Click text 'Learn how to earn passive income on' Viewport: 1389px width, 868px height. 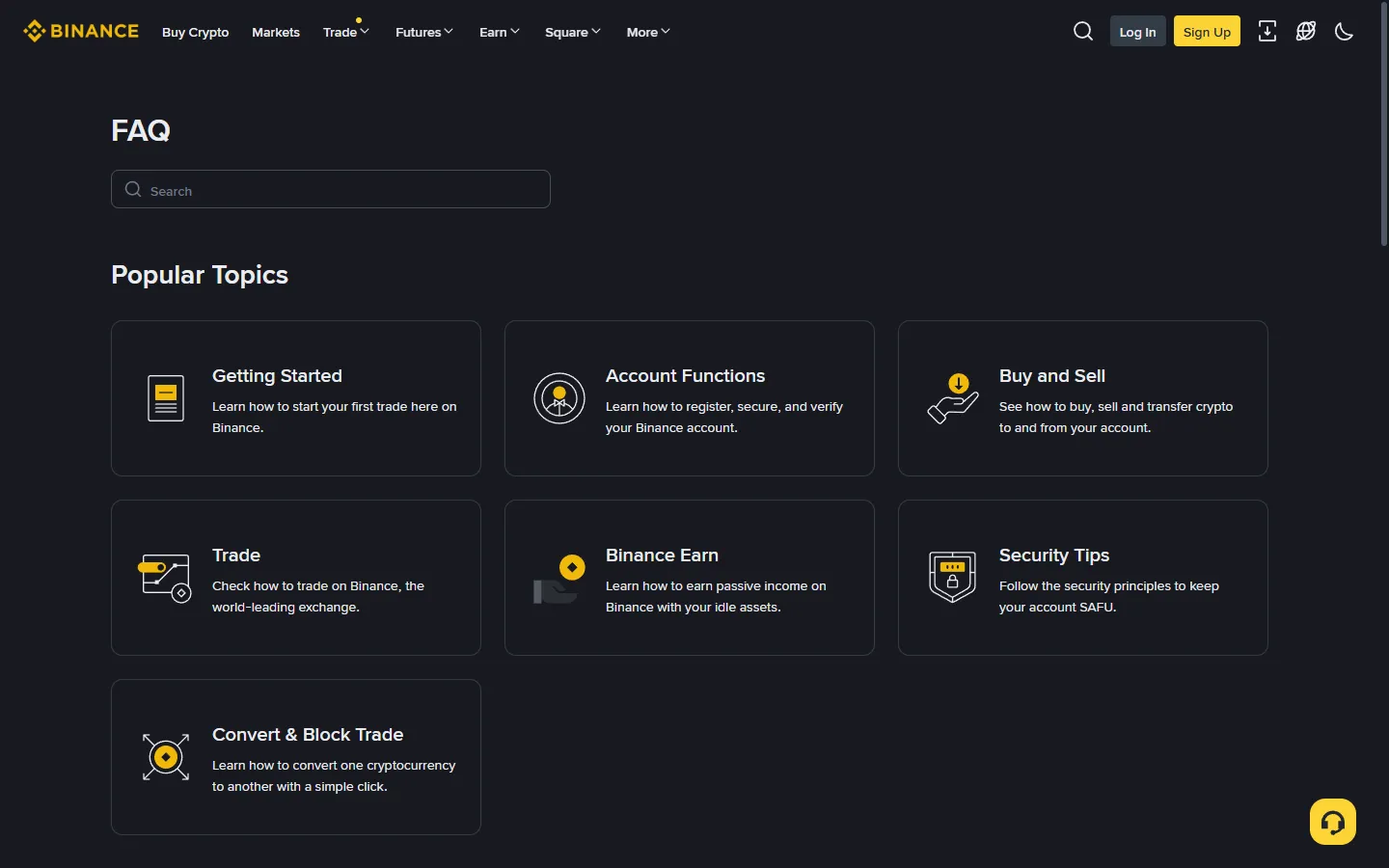(716, 586)
